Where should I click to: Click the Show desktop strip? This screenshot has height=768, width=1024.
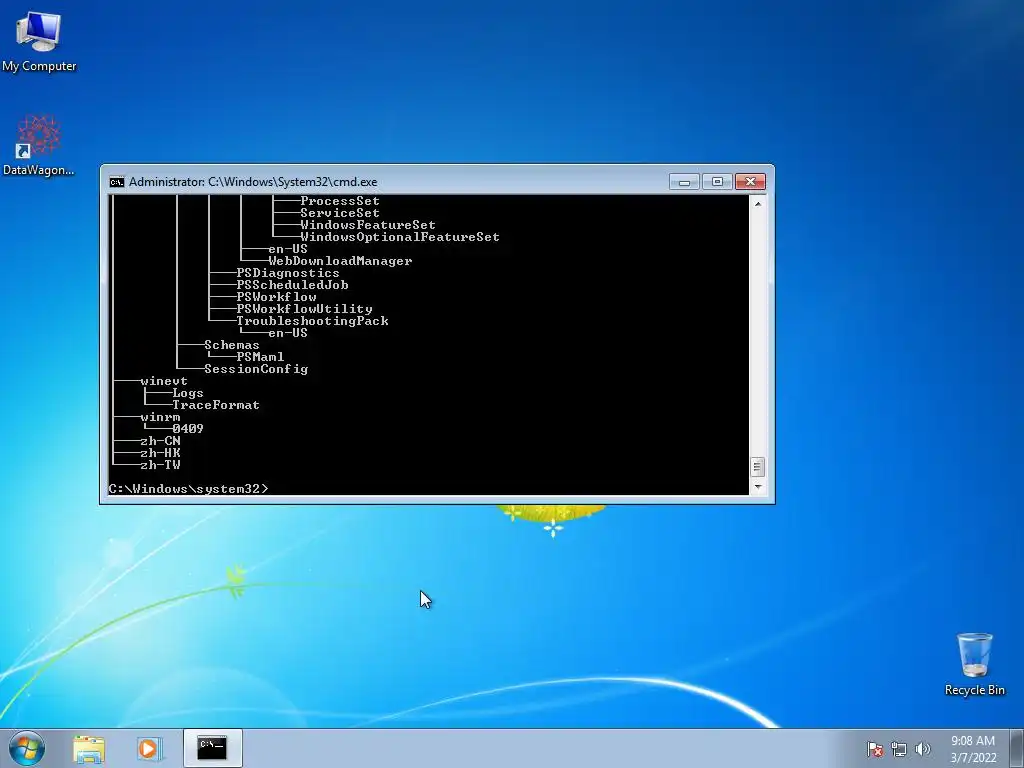(1016, 748)
